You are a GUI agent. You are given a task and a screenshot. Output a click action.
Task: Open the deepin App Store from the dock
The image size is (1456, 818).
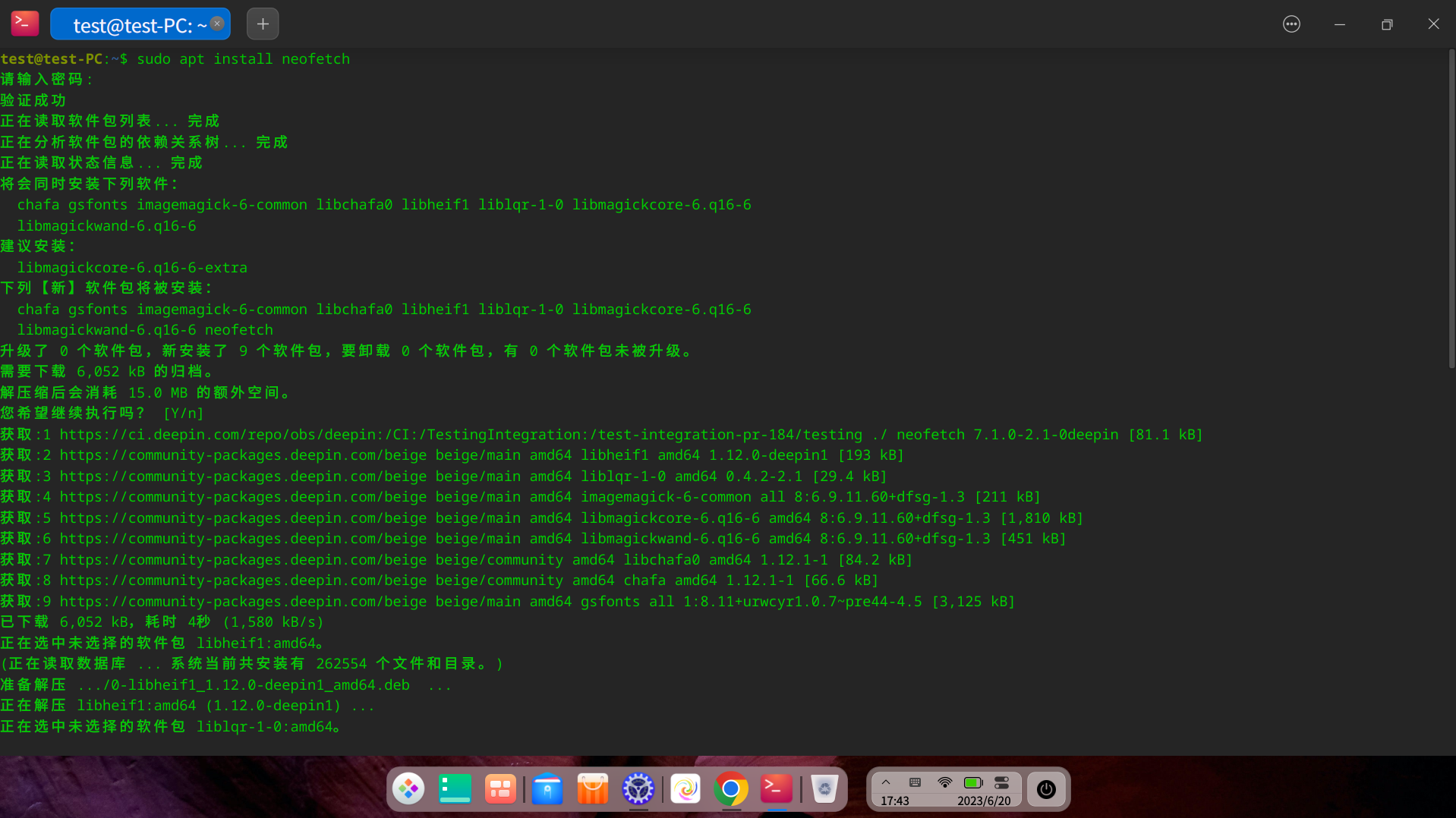(592, 789)
